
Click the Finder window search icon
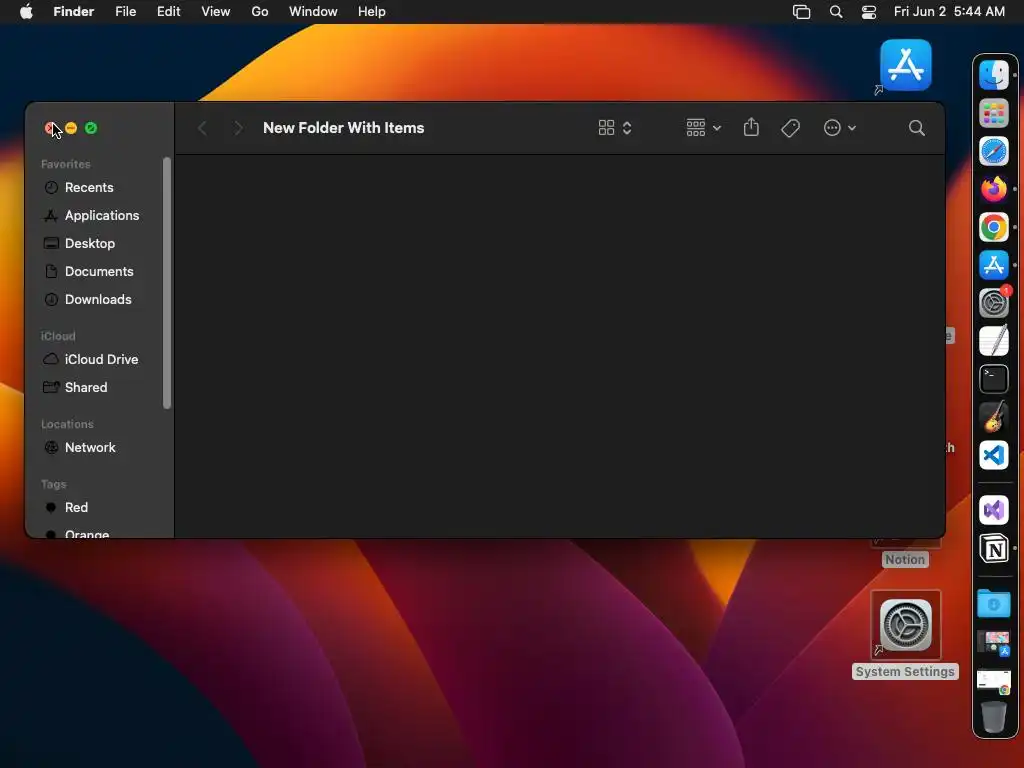coord(916,128)
